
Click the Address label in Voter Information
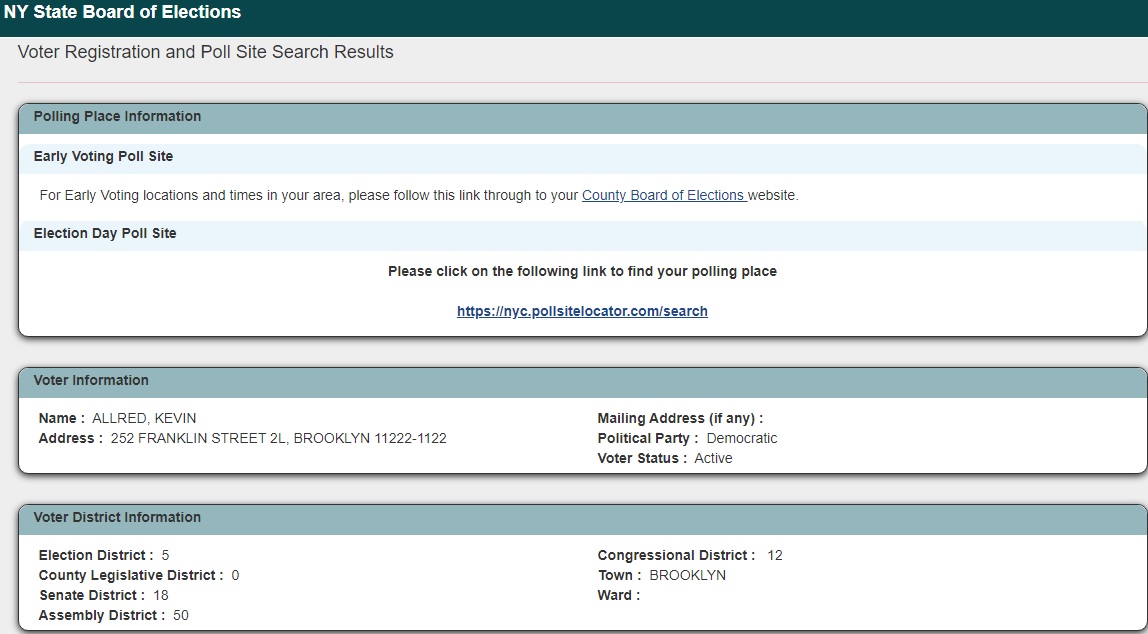(70, 439)
